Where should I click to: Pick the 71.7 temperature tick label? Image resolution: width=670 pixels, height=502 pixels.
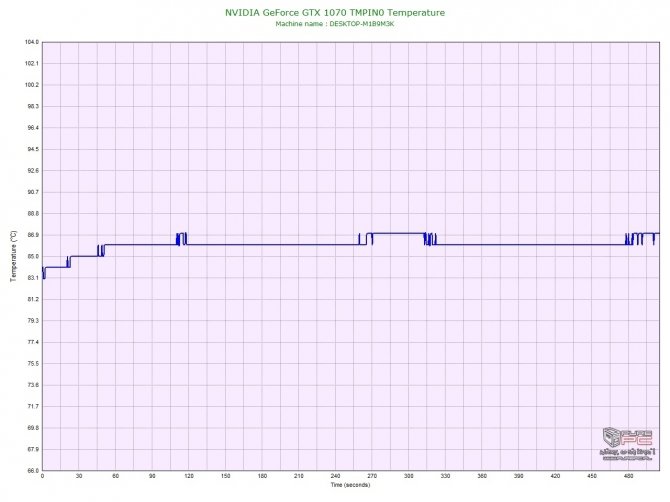[33, 406]
